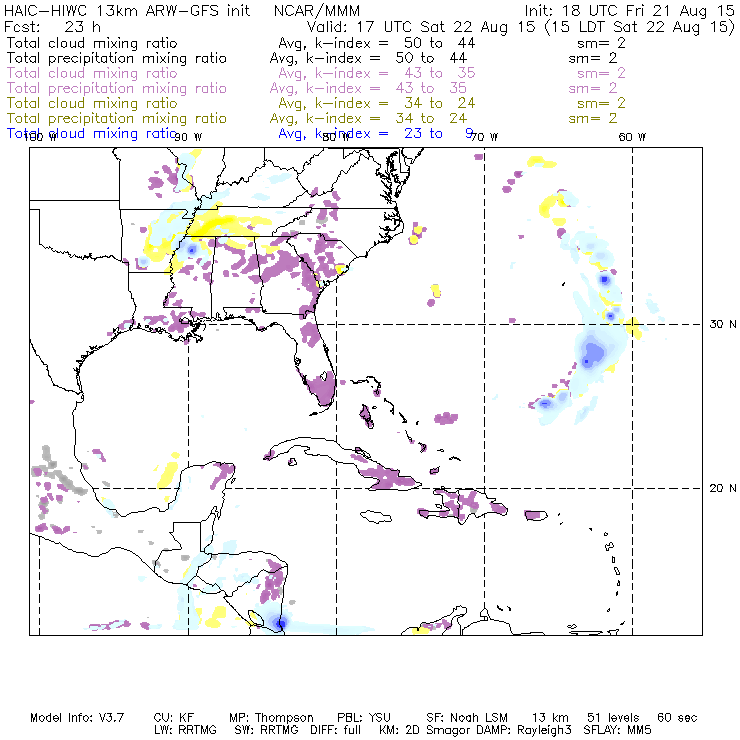740x740 pixels.
Task: Click the Puerto Rico island outline on the map
Action: point(536,515)
